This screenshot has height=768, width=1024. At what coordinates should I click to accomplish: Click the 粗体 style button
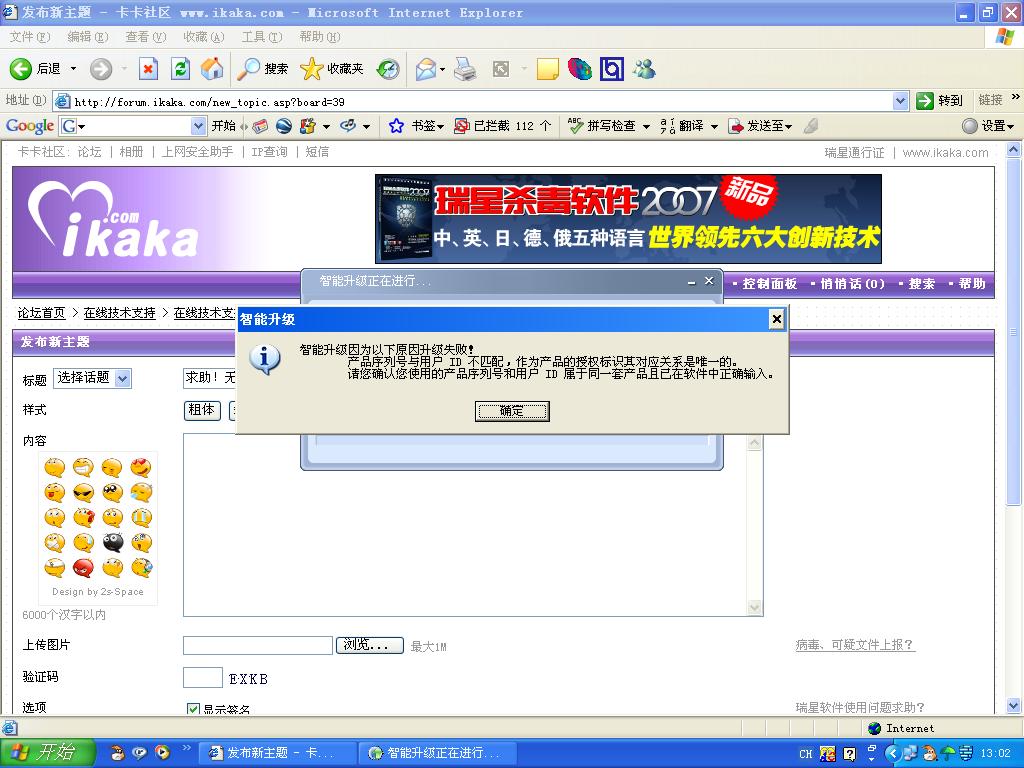click(x=202, y=410)
